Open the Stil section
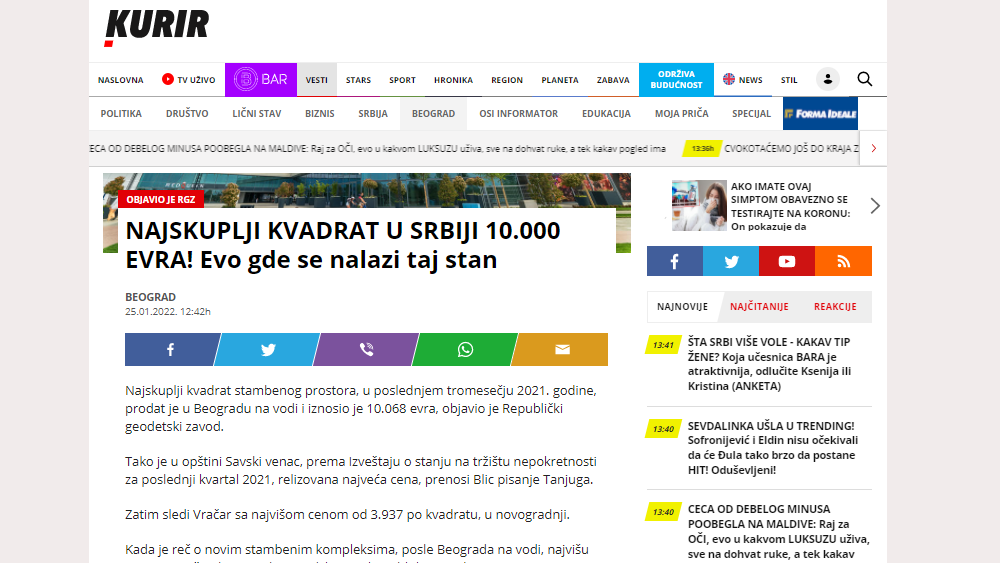Image resolution: width=1000 pixels, height=563 pixels. click(x=789, y=80)
